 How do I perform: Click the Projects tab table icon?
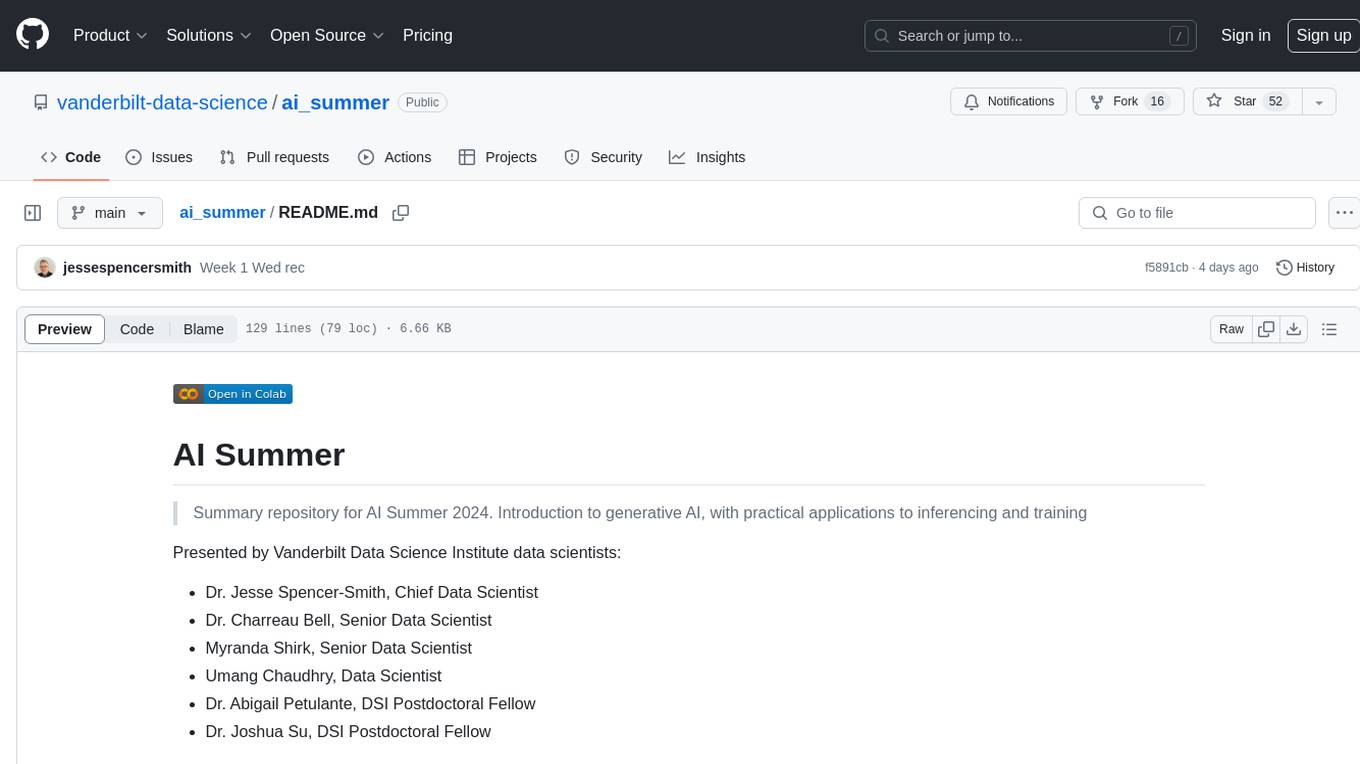tap(466, 157)
